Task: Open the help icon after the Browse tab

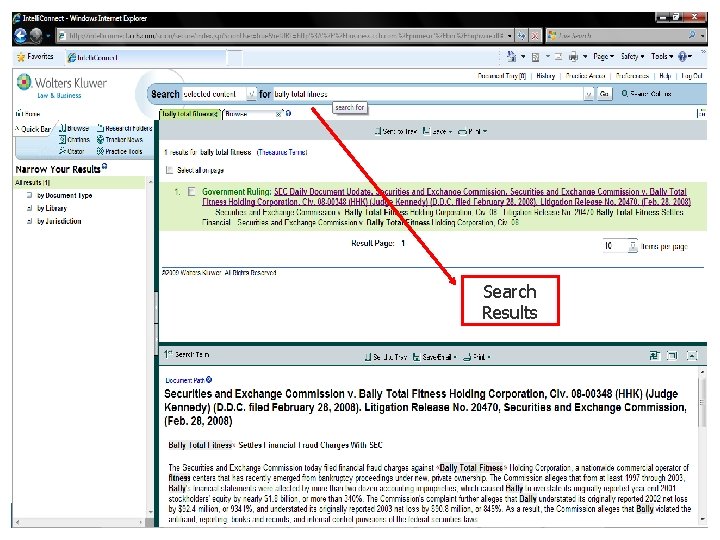Action: point(288,113)
